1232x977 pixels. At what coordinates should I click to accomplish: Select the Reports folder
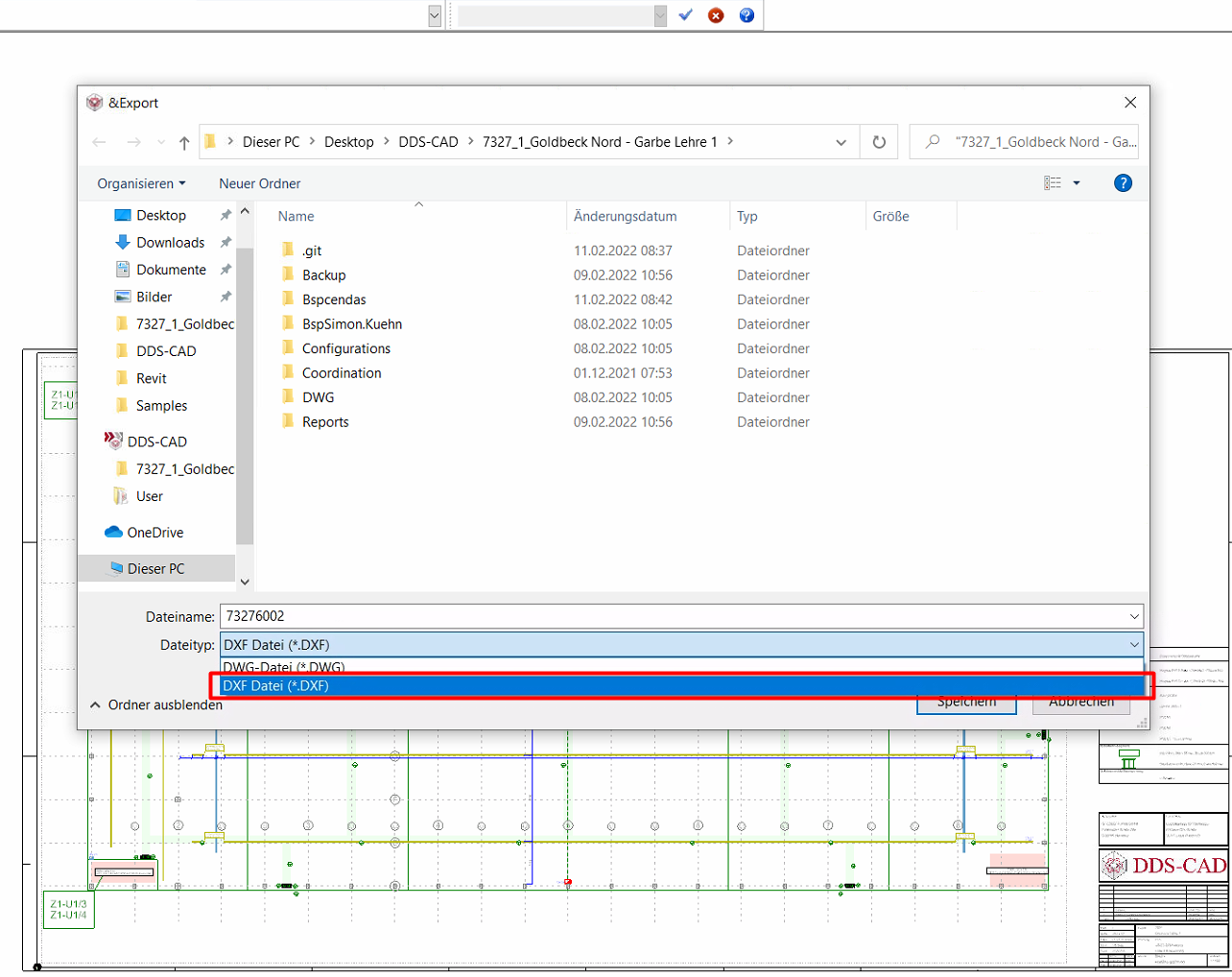[x=325, y=422]
